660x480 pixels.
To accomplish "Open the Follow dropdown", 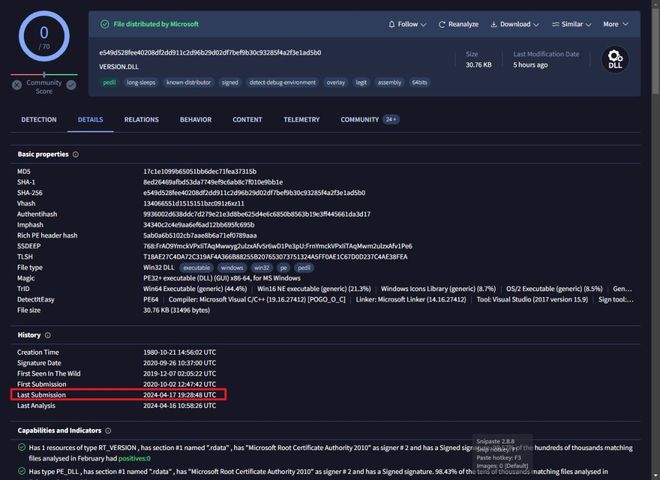I will pos(407,24).
